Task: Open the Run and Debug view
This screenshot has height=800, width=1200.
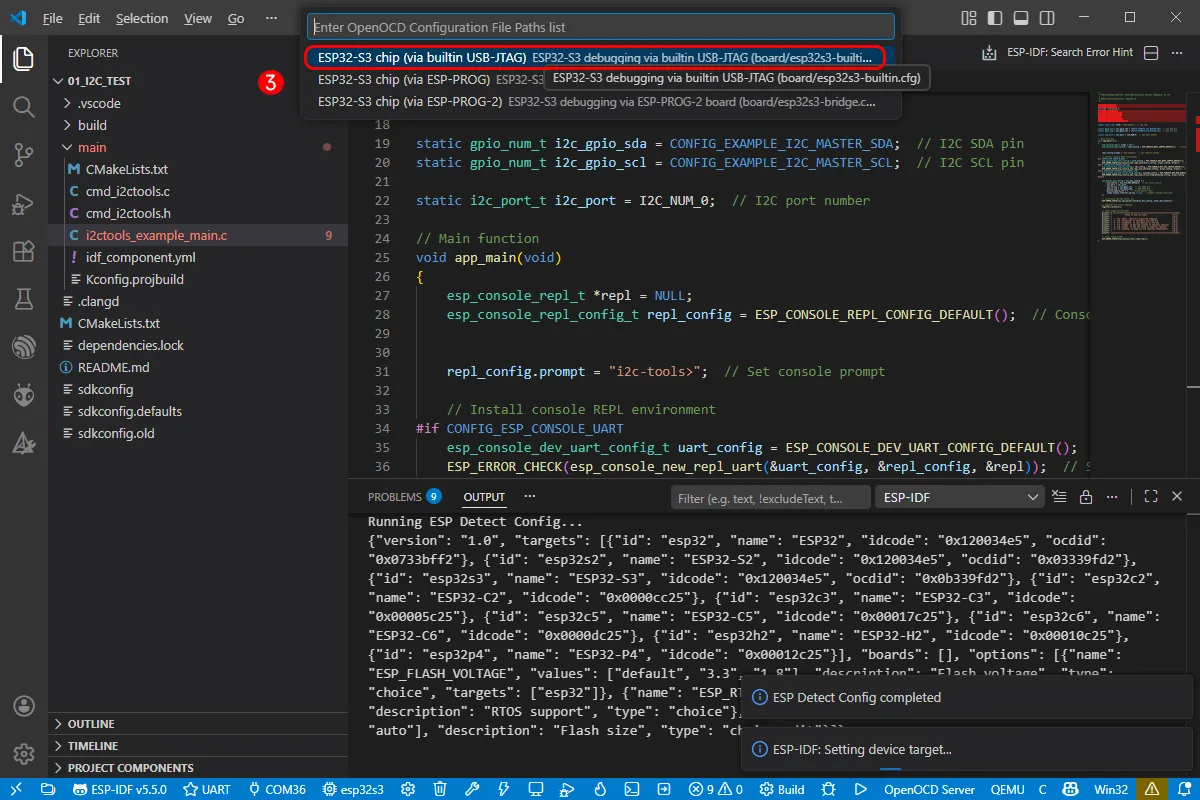Action: (x=24, y=205)
